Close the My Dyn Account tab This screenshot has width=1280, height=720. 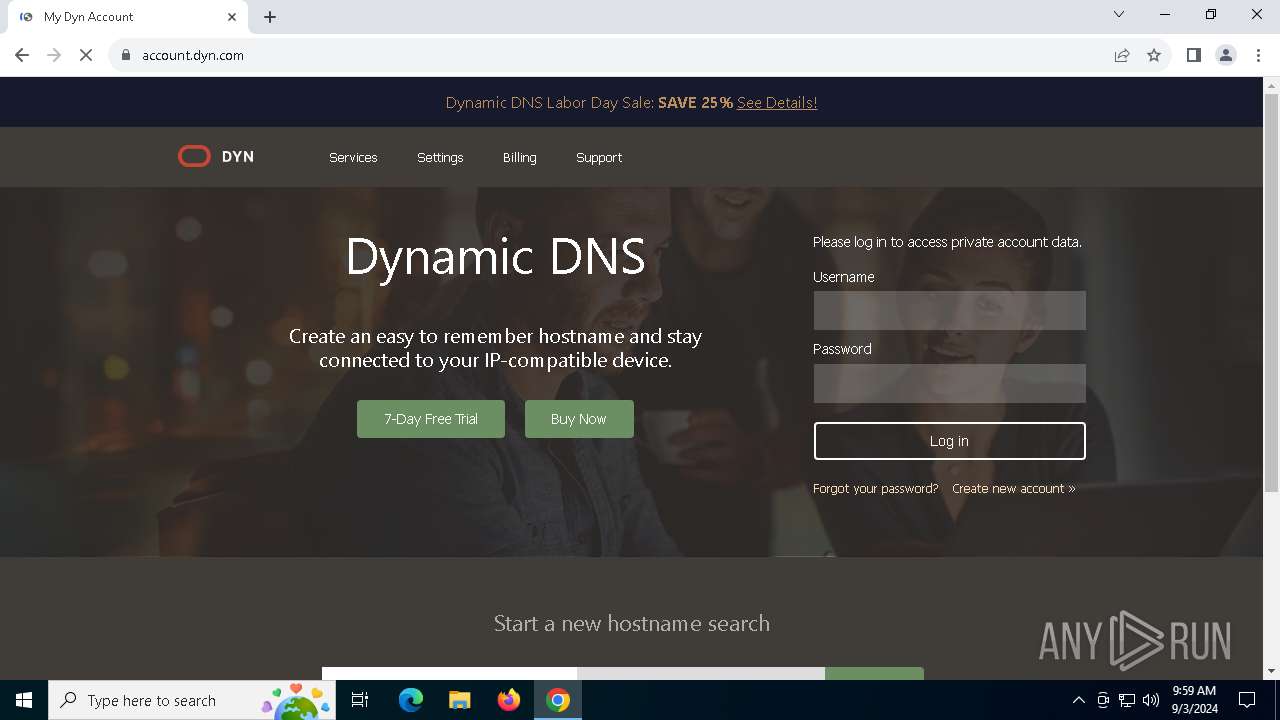(232, 17)
